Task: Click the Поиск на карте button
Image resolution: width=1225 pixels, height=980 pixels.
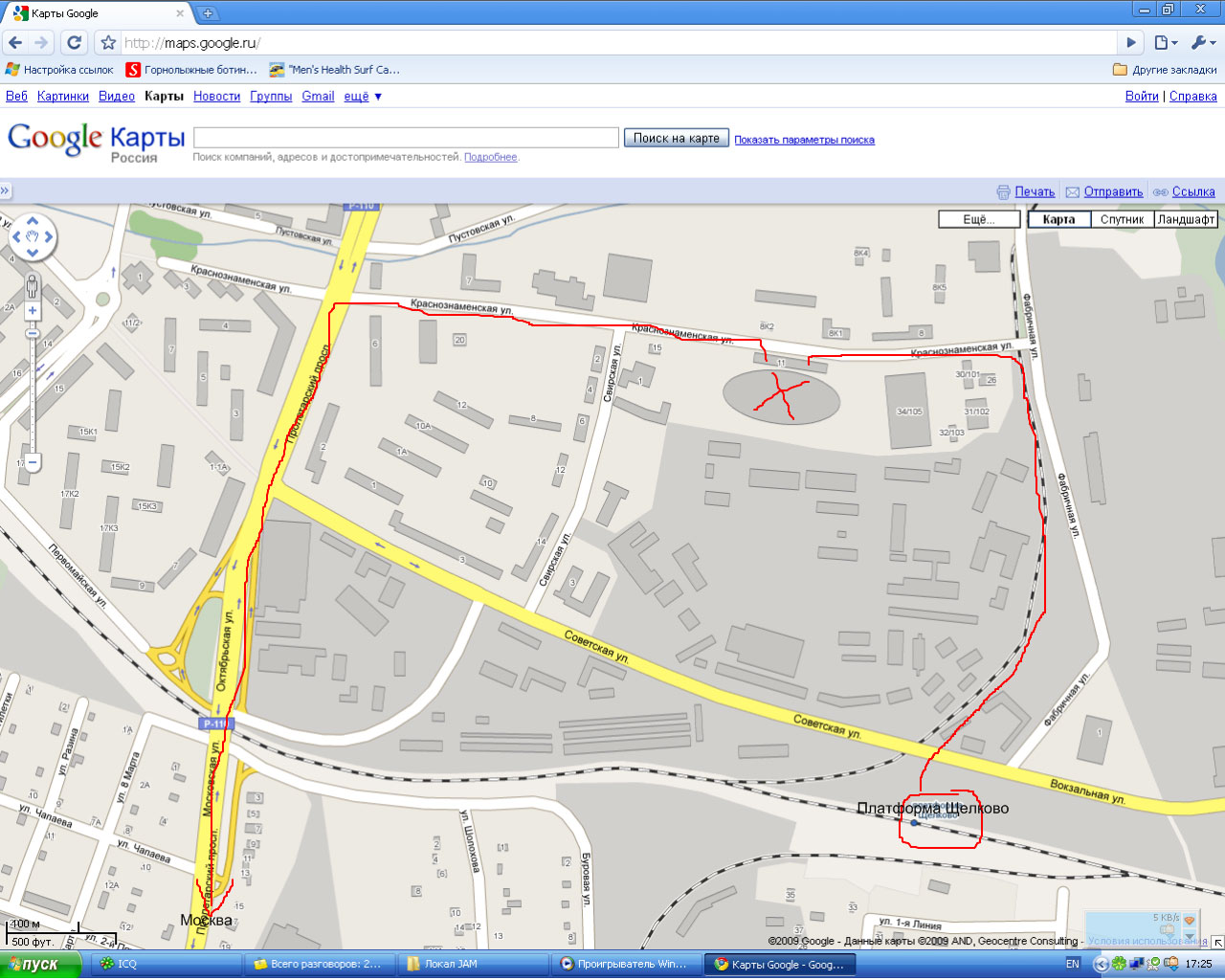Action: [x=677, y=138]
